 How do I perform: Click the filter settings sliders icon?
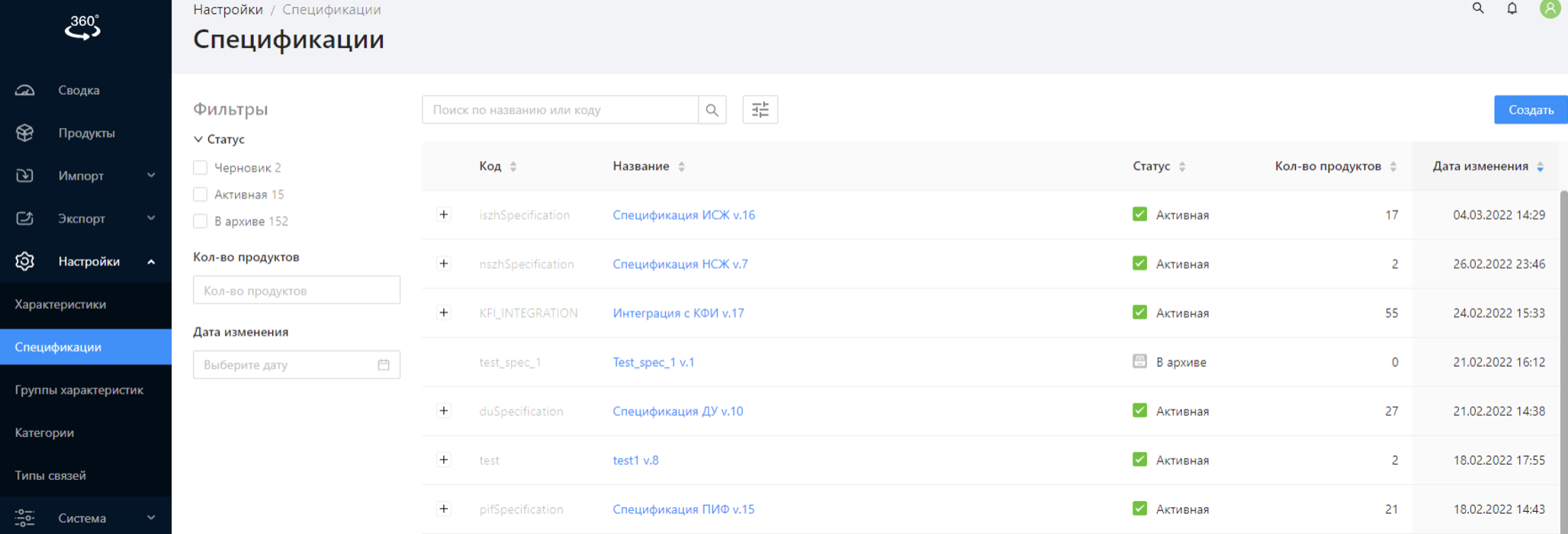[x=760, y=110]
